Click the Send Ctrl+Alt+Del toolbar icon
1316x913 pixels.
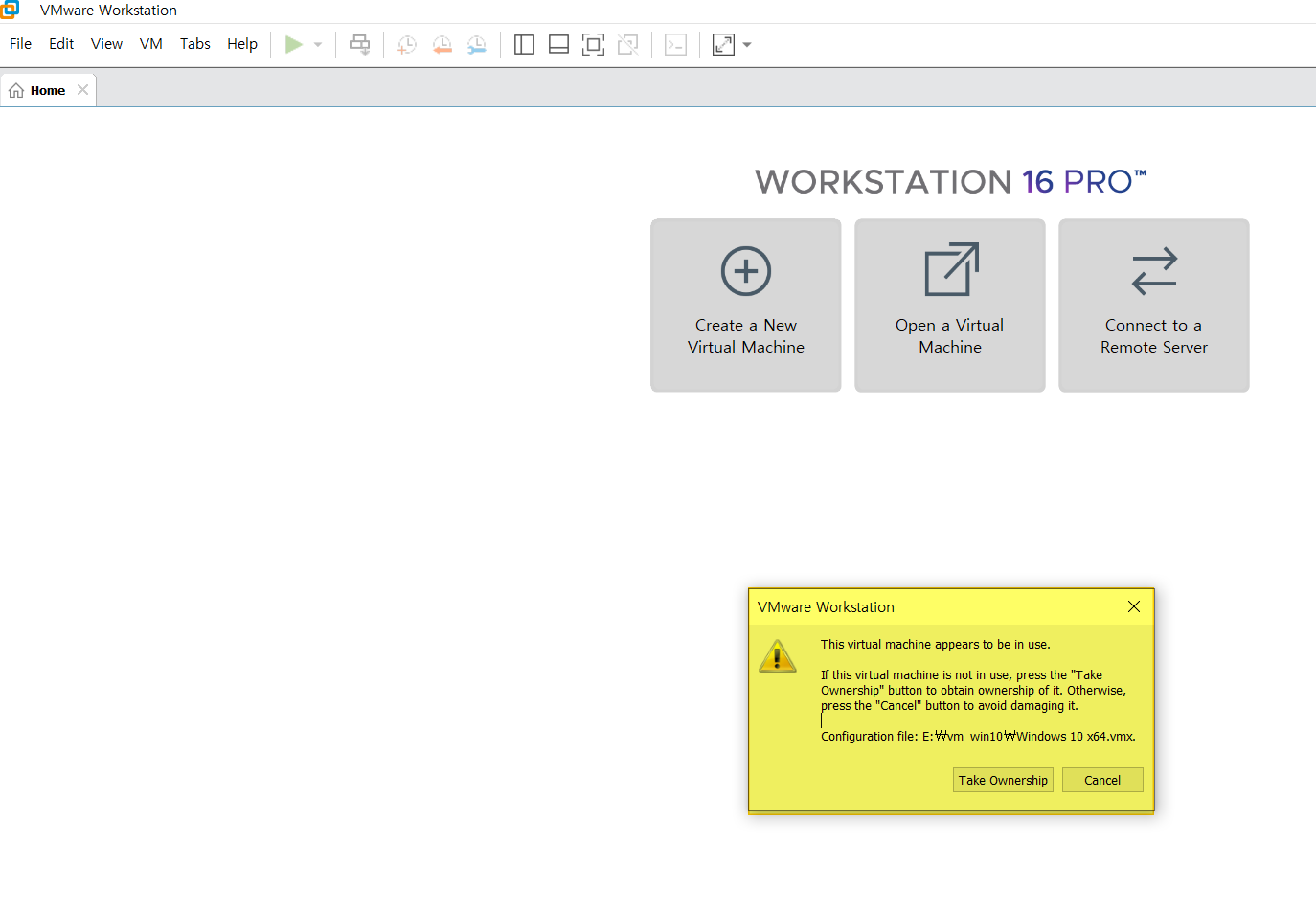(x=360, y=44)
